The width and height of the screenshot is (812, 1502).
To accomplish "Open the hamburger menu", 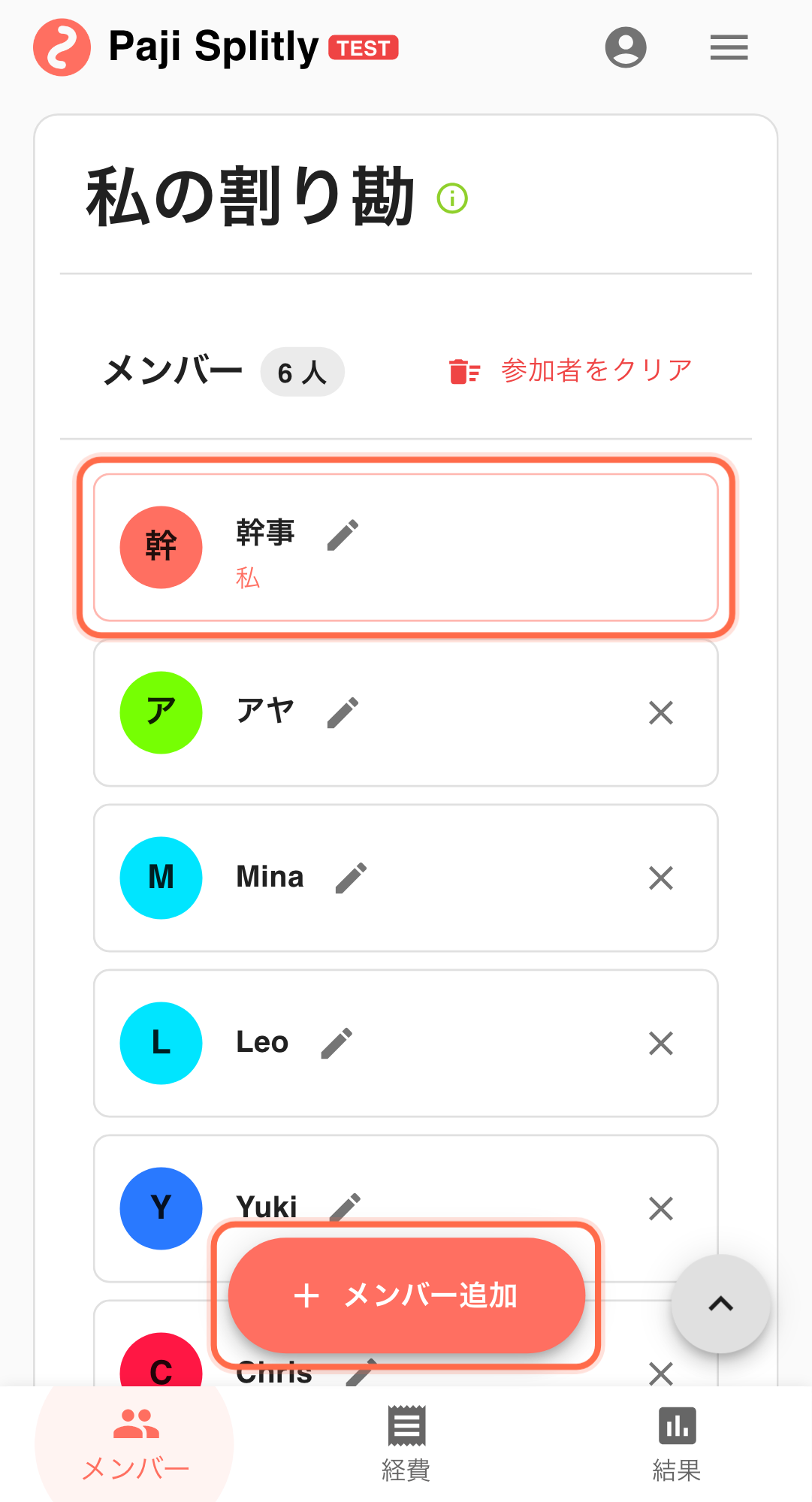I will point(729,47).
